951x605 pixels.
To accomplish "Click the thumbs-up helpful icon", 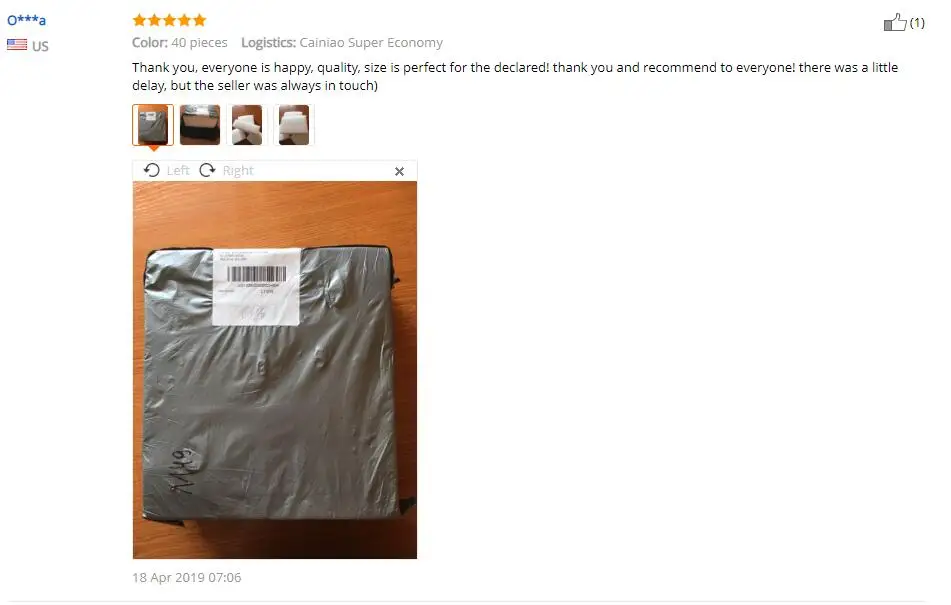I will 895,22.
